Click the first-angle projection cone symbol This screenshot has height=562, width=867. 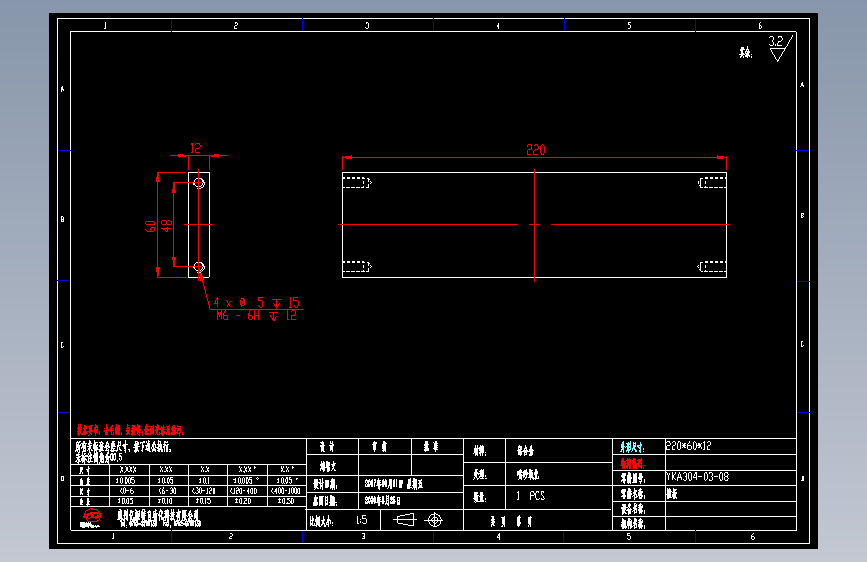pyautogui.click(x=404, y=520)
